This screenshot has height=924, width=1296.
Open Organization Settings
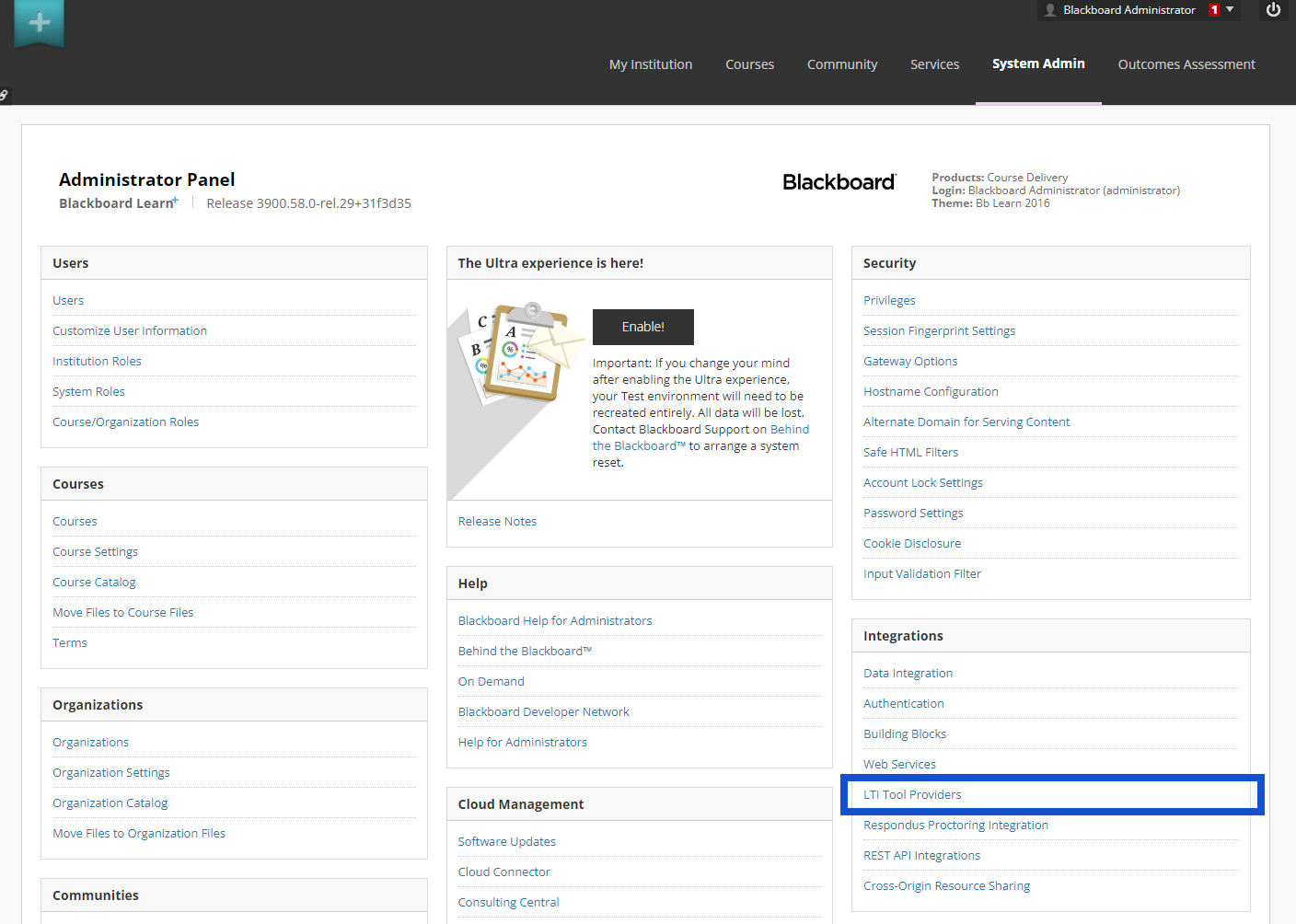pyautogui.click(x=111, y=773)
